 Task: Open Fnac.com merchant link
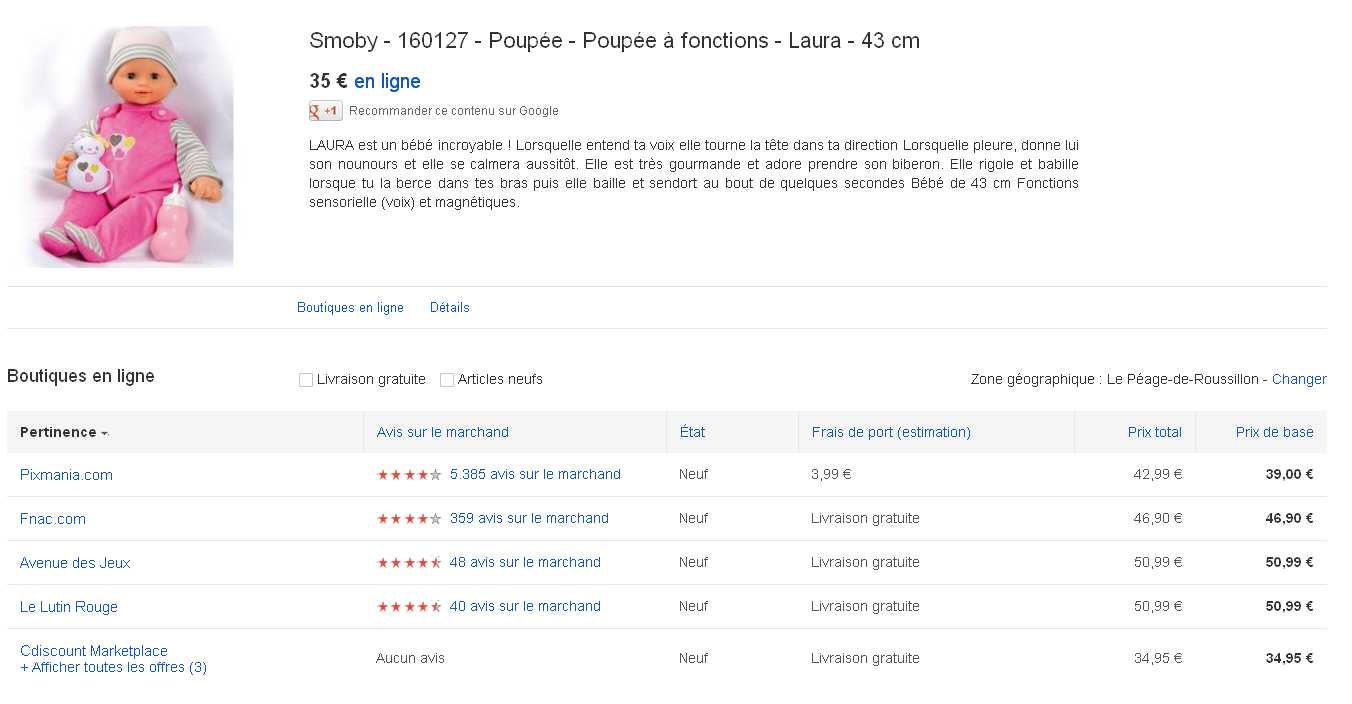click(53, 519)
